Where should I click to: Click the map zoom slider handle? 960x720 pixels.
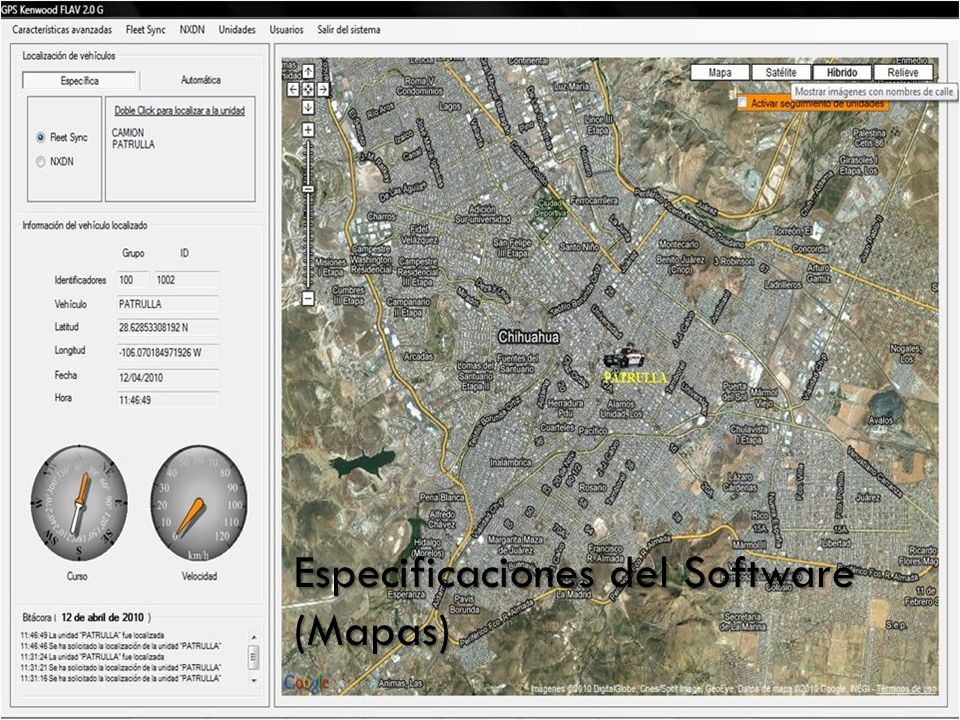click(x=308, y=189)
